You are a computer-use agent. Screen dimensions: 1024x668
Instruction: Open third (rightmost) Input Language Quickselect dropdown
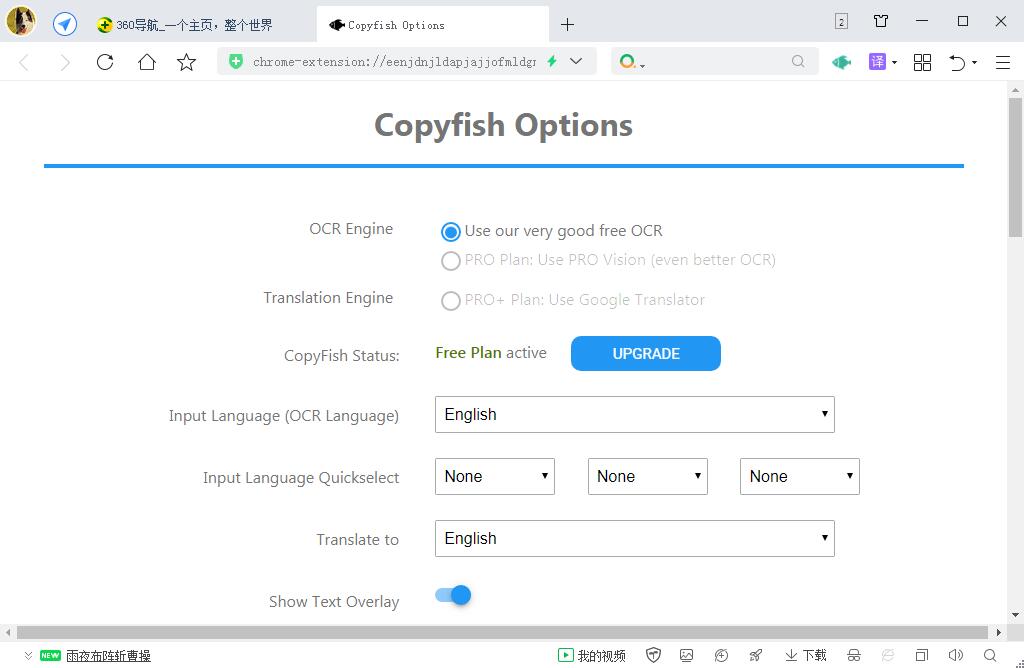[x=800, y=477]
